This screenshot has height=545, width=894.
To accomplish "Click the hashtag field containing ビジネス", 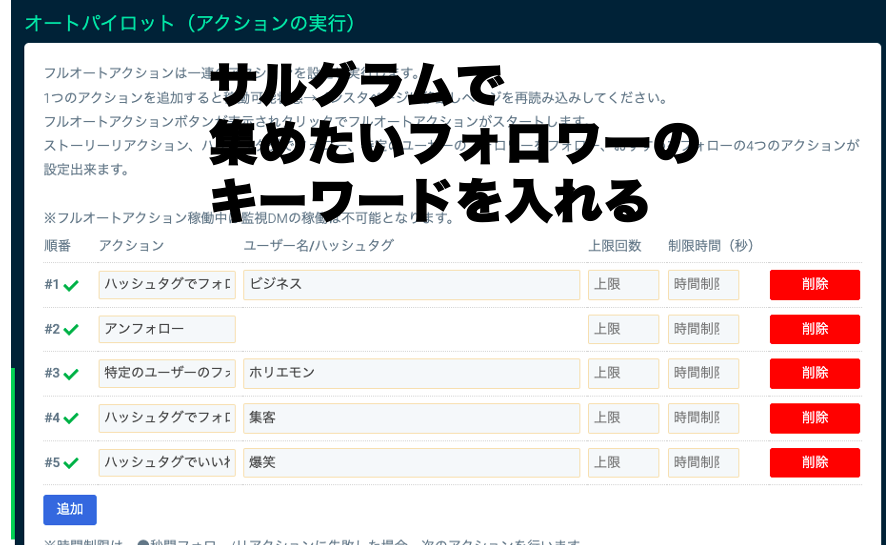I will [x=412, y=284].
